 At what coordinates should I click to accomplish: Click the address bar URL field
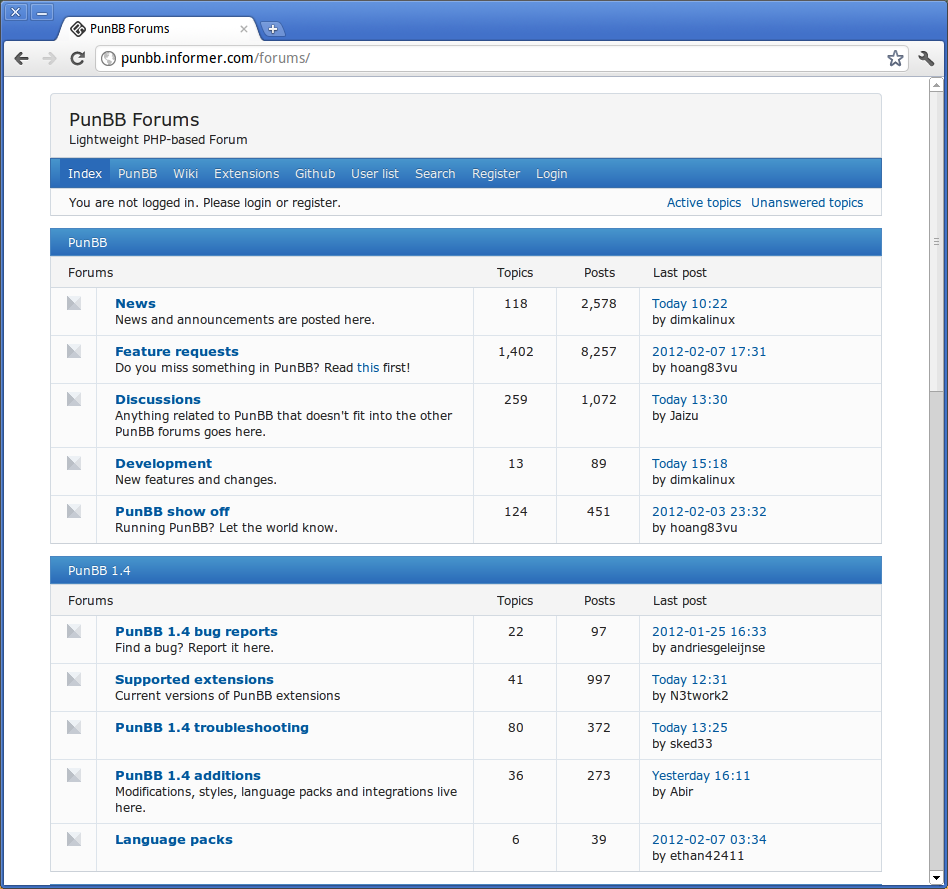[502, 58]
